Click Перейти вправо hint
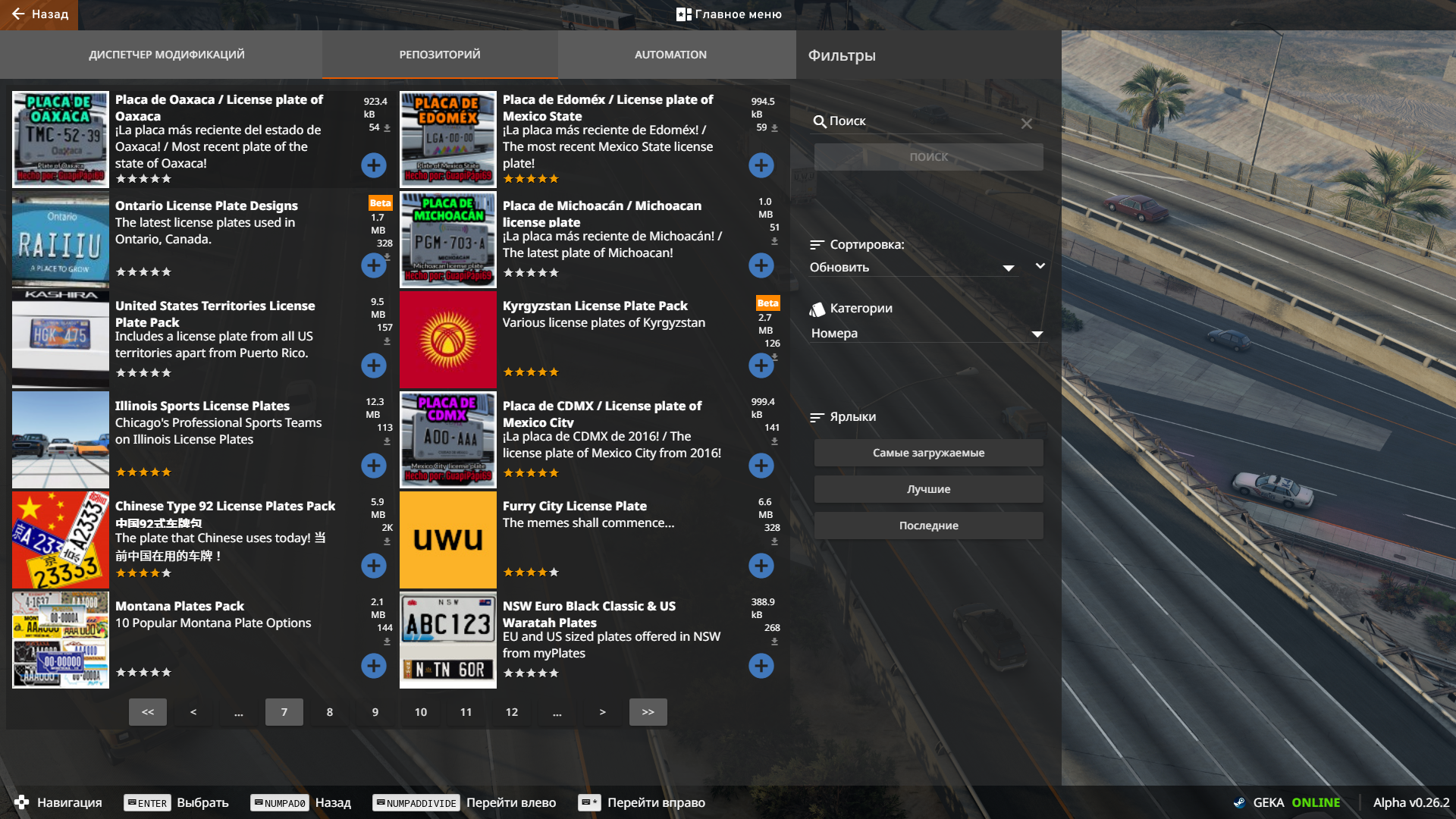The image size is (1456, 819). (642, 802)
